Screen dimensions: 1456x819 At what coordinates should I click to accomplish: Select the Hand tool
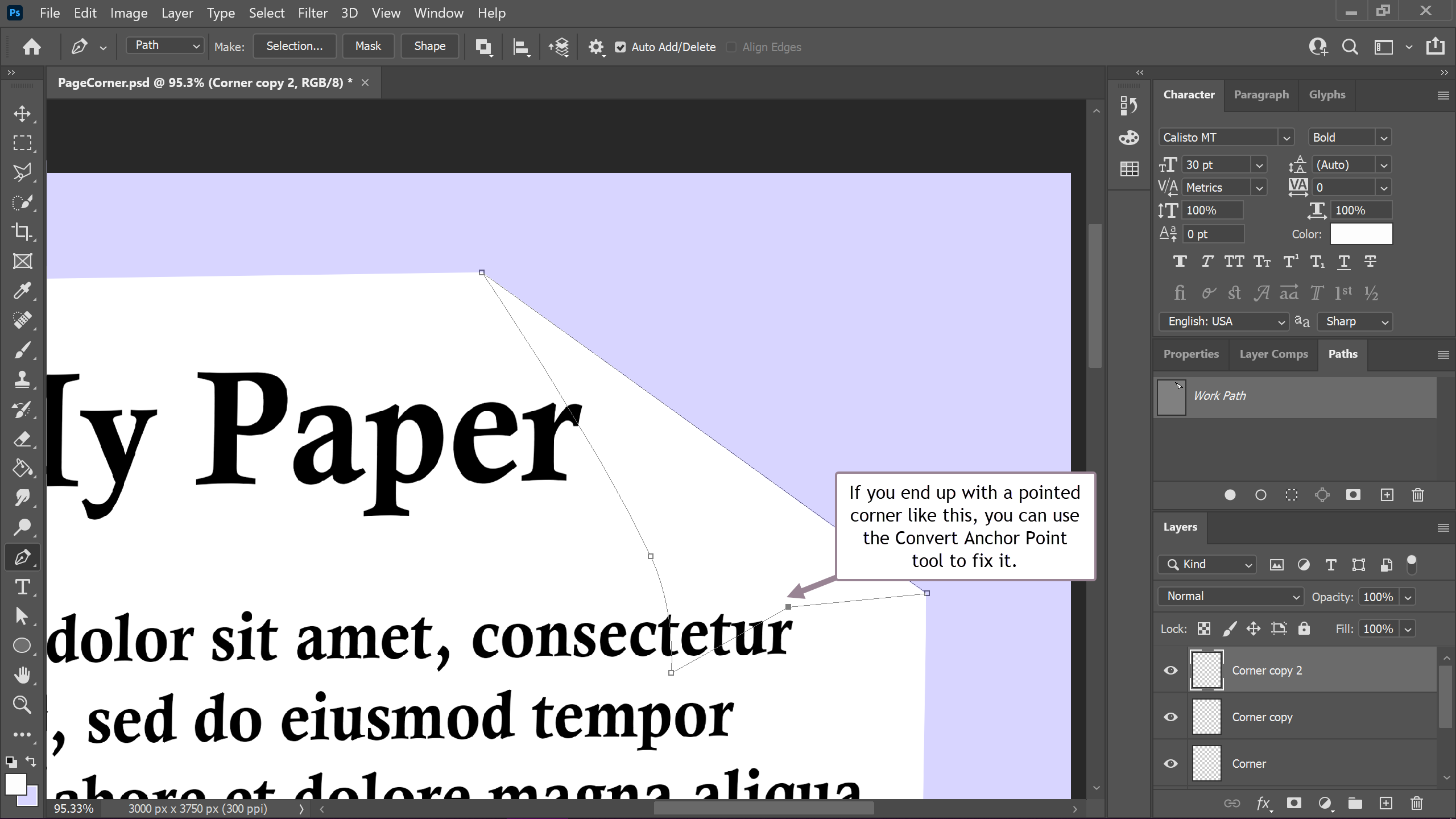(22, 675)
